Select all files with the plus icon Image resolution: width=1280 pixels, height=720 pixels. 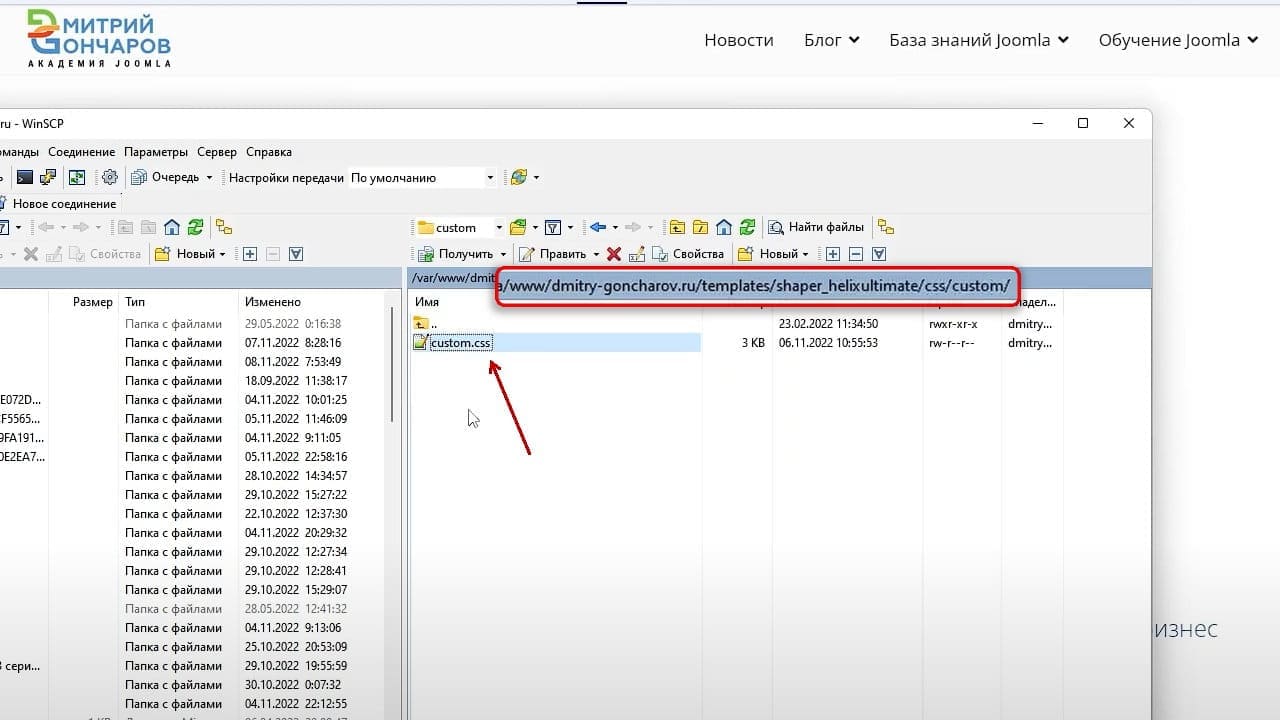(832, 254)
